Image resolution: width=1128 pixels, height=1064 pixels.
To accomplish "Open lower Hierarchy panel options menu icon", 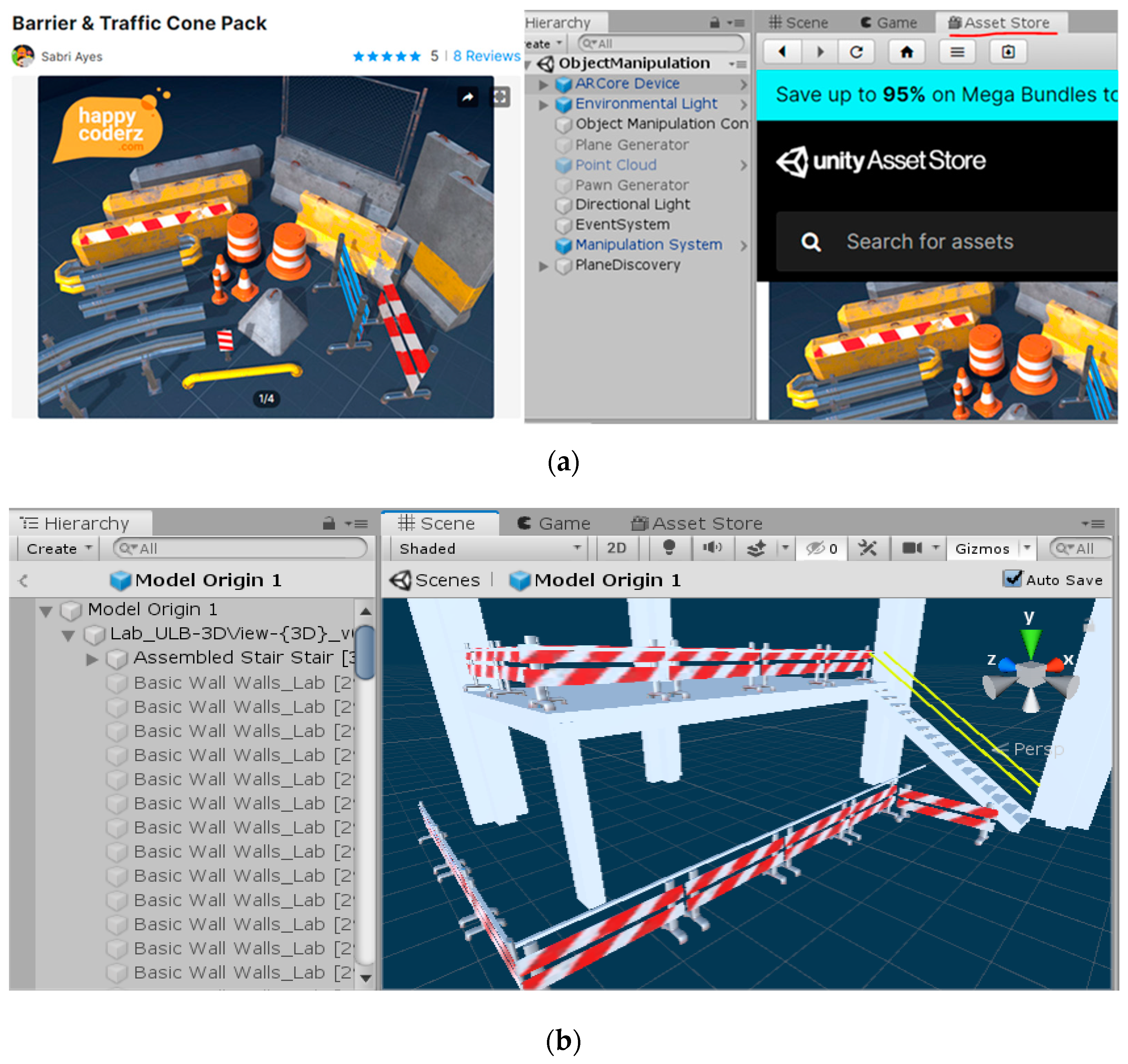I will (357, 524).
